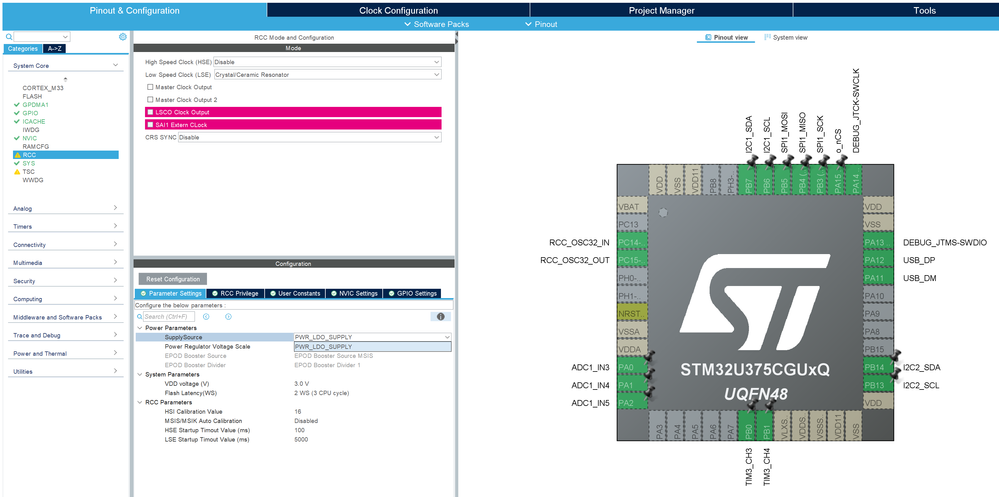Open the Pinout menu
This screenshot has width=999, height=497.
pos(541,24)
